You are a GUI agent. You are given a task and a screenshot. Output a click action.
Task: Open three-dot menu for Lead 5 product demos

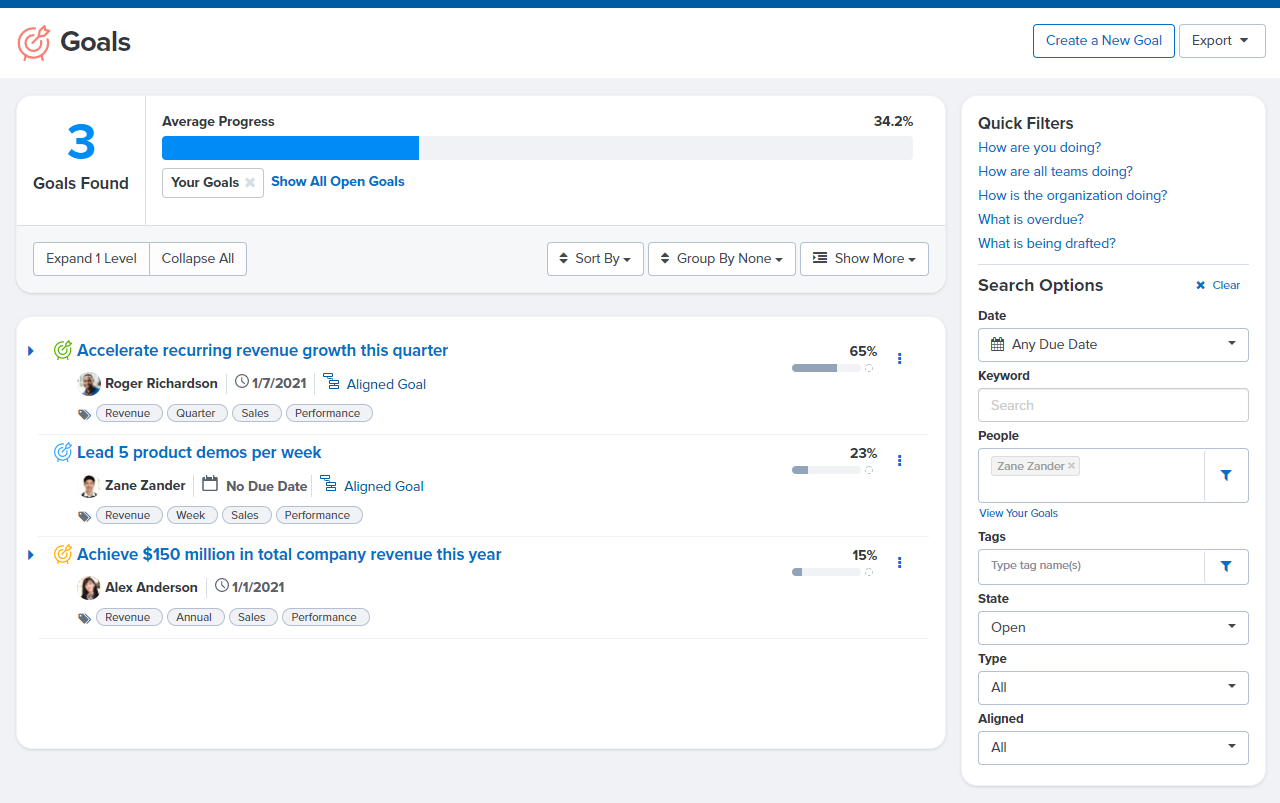click(900, 460)
